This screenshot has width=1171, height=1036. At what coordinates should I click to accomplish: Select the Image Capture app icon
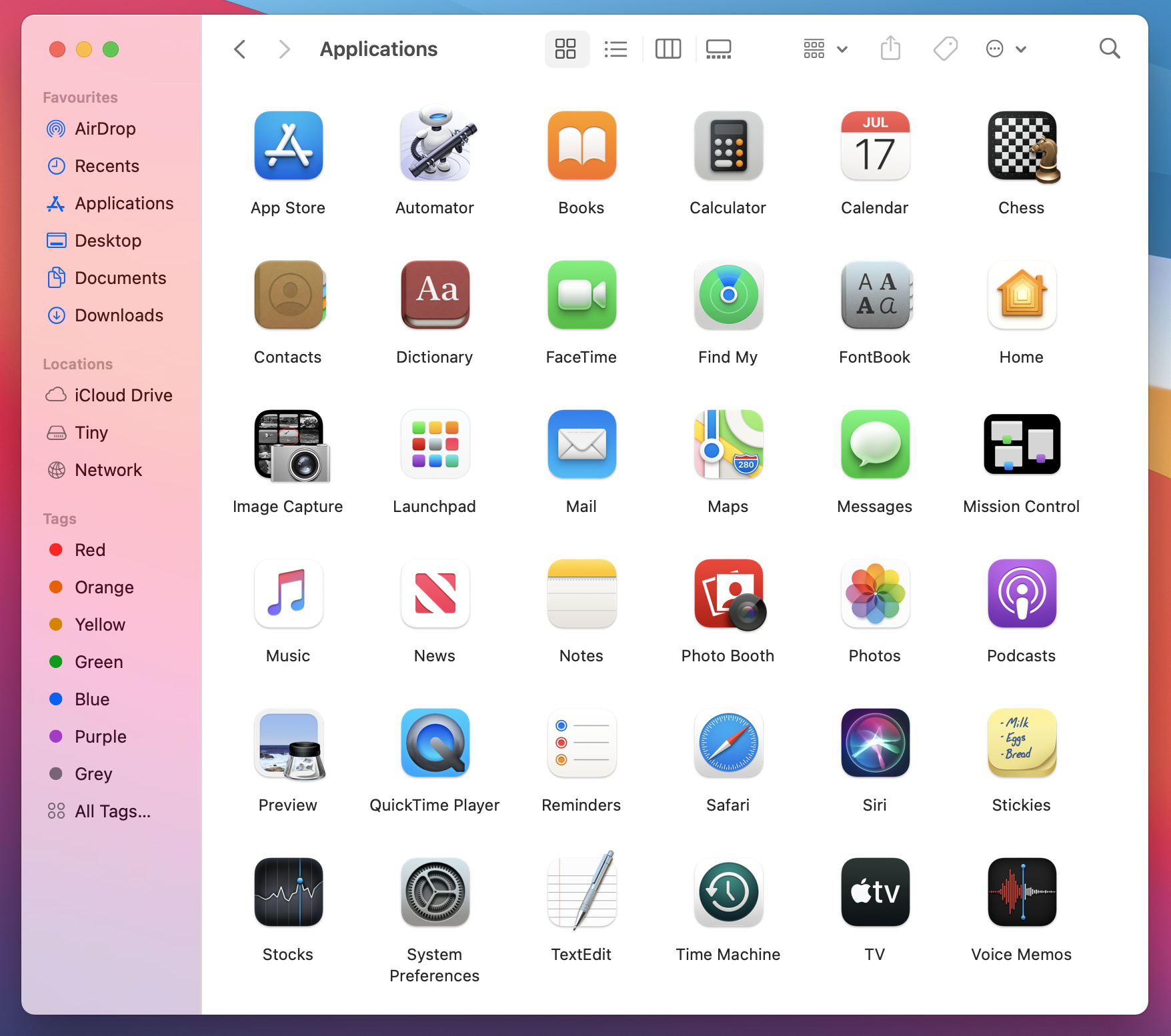292,445
